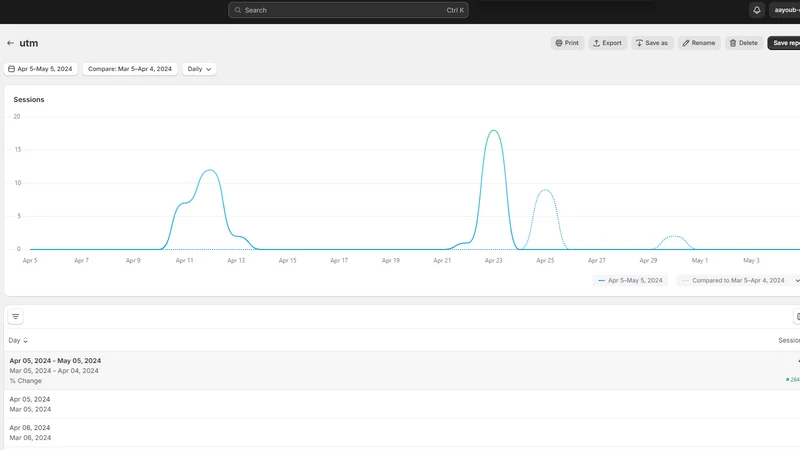The height and width of the screenshot is (450, 800).
Task: Click the Apr 12 peak on the chart
Action: coord(210,170)
